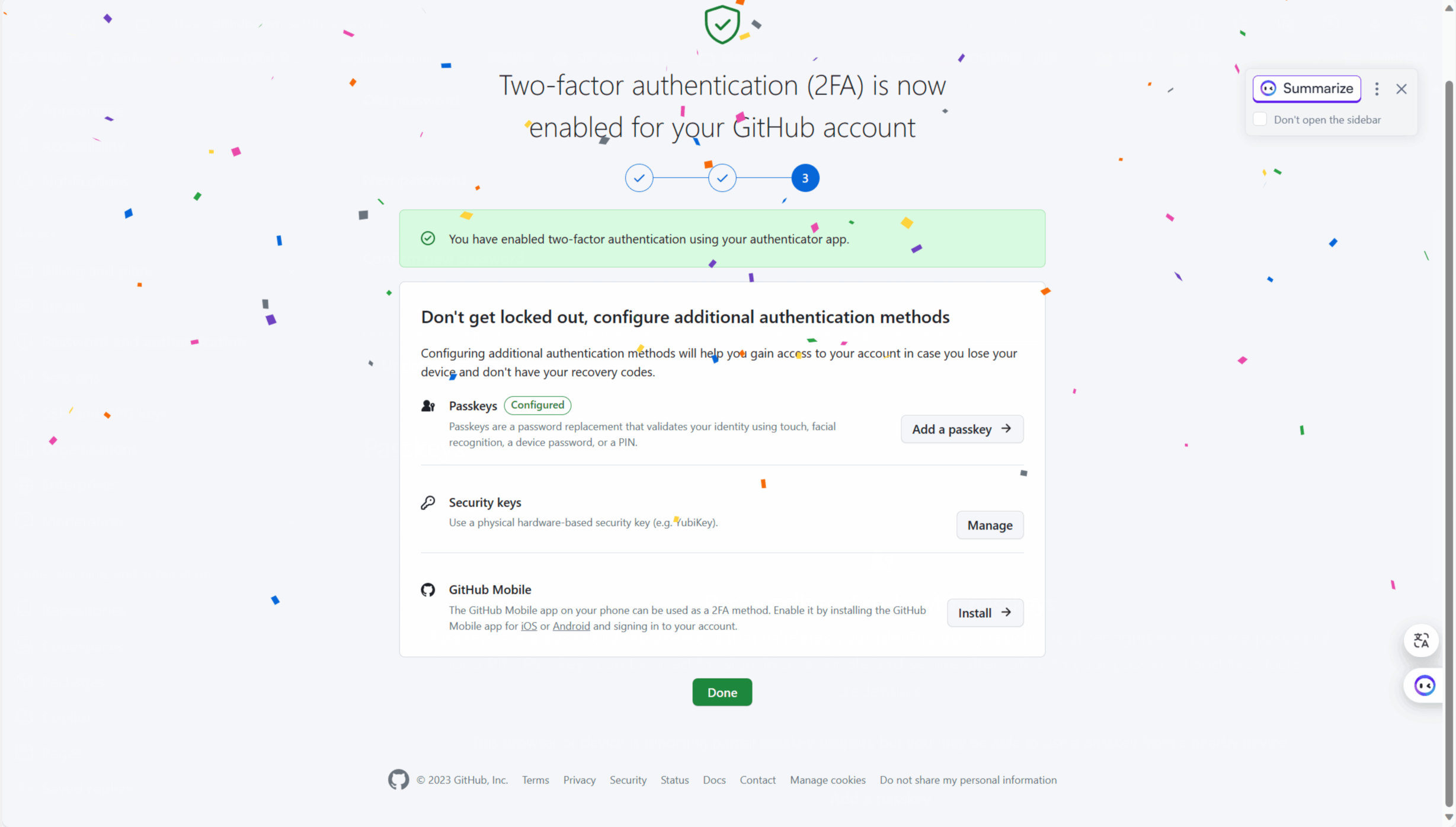This screenshot has height=827, width=1456.
Task: Click the GitHub Mobile octocat icon
Action: click(x=428, y=589)
